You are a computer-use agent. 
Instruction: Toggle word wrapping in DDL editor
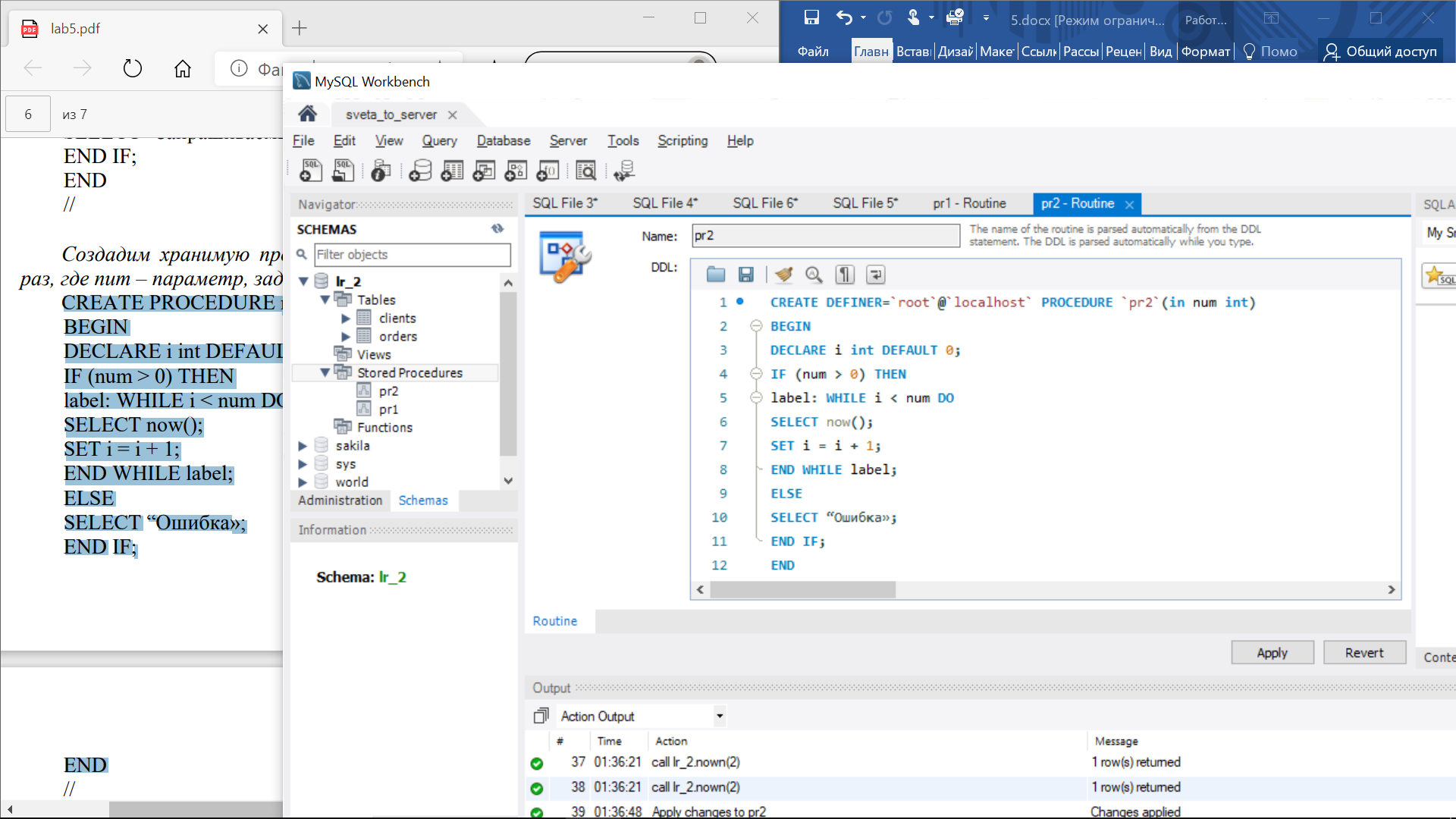pyautogui.click(x=875, y=275)
